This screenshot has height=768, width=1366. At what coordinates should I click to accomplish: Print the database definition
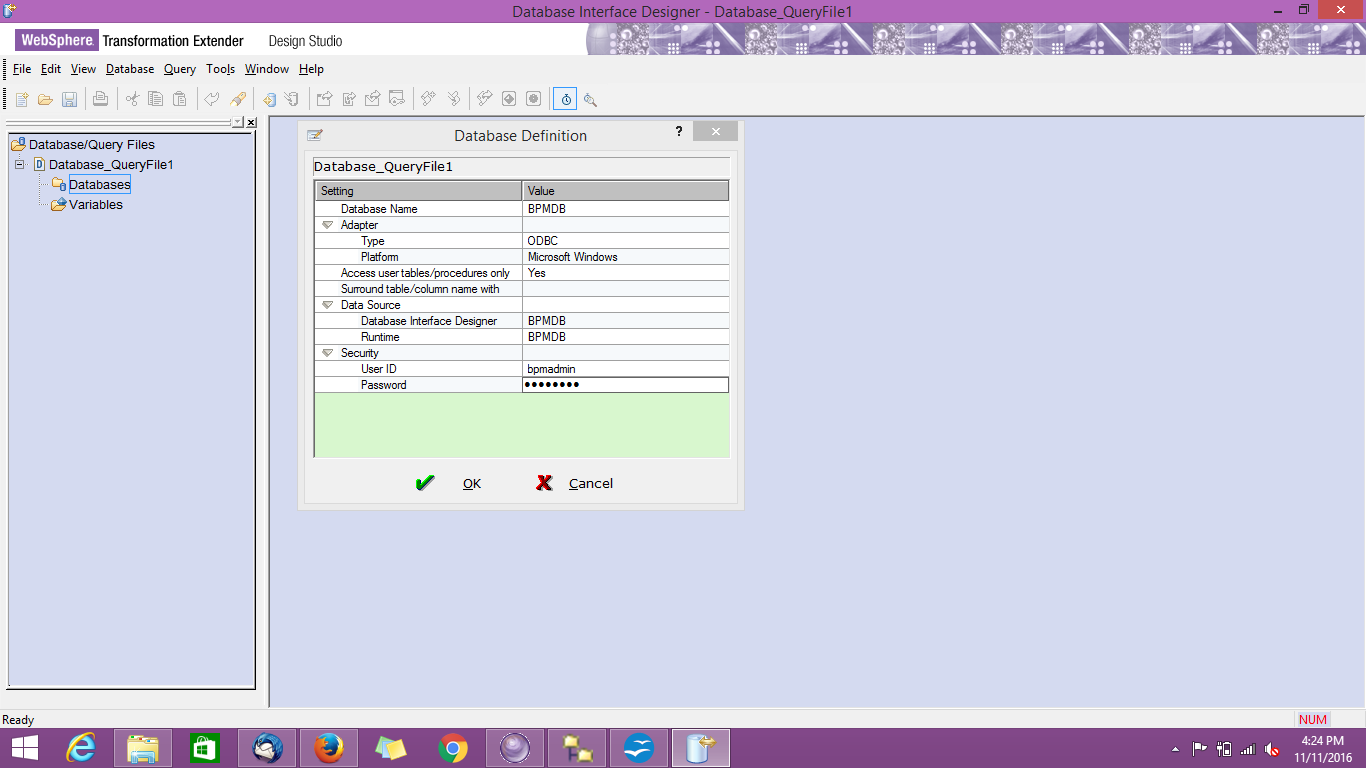tap(100, 98)
